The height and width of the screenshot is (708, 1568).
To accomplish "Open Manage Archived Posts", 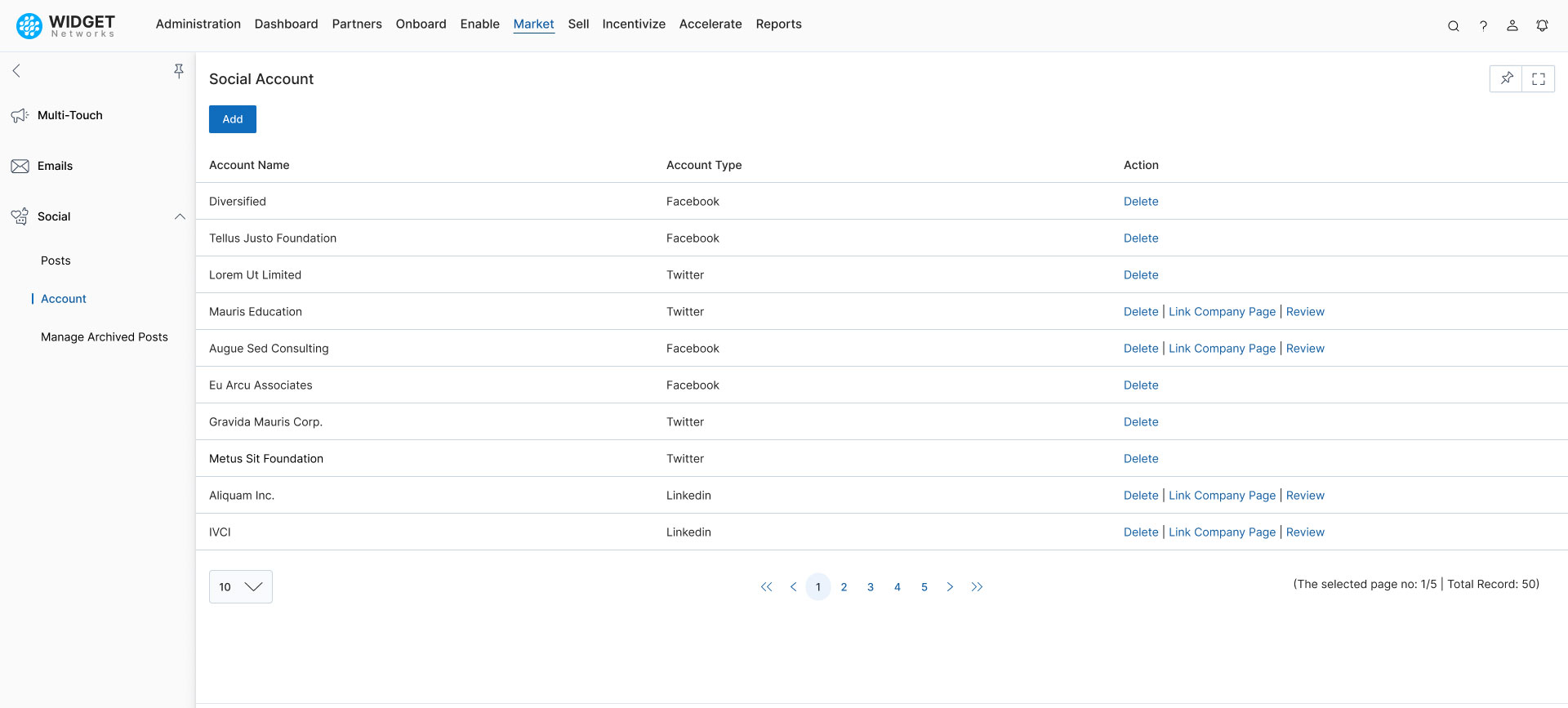I will [105, 337].
